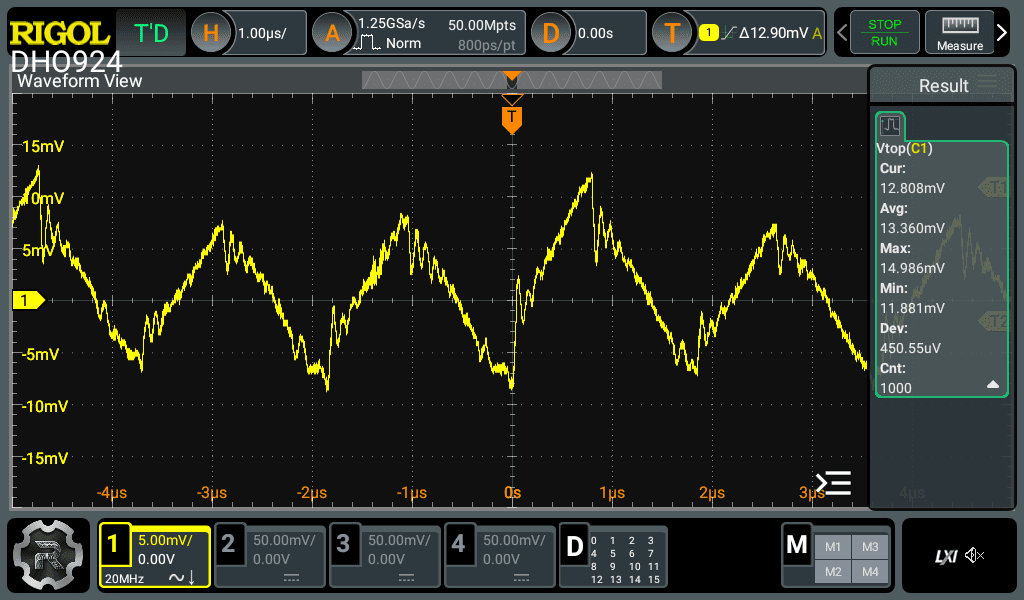Screen dimensions: 1024x600
Task: Click the 1.25GSa/s sample rate readout
Action: tap(391, 24)
